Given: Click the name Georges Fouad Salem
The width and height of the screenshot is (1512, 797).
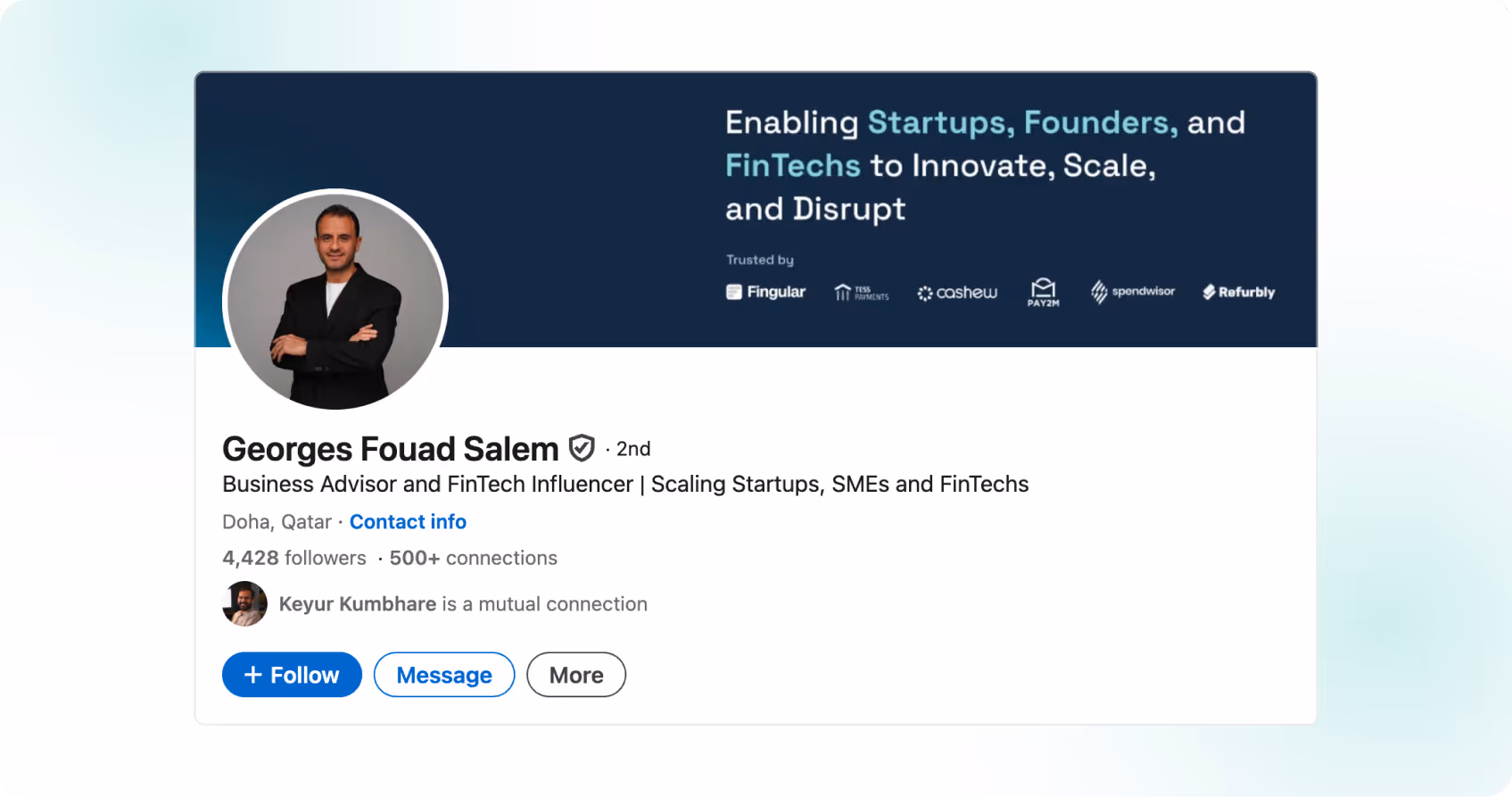Looking at the screenshot, I should 391,449.
